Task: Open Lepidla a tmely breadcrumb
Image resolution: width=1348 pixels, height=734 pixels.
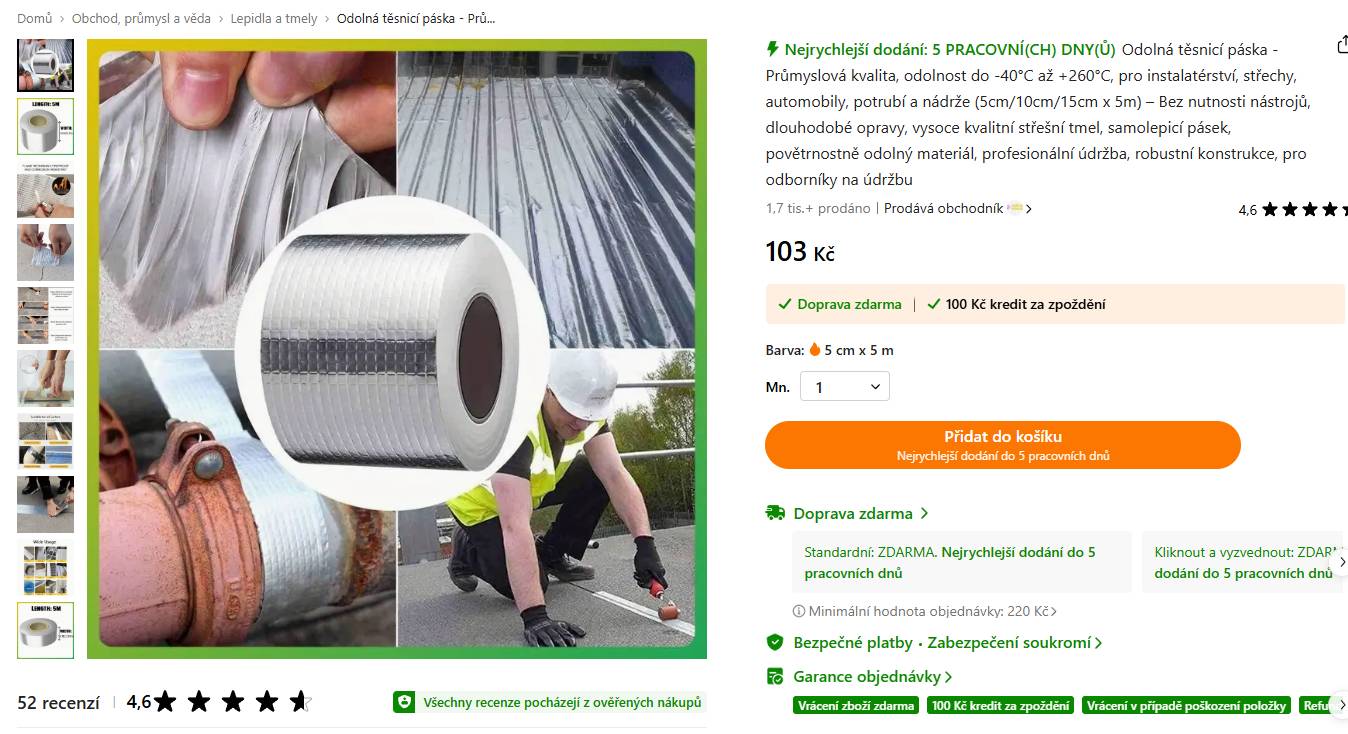Action: coord(274,18)
